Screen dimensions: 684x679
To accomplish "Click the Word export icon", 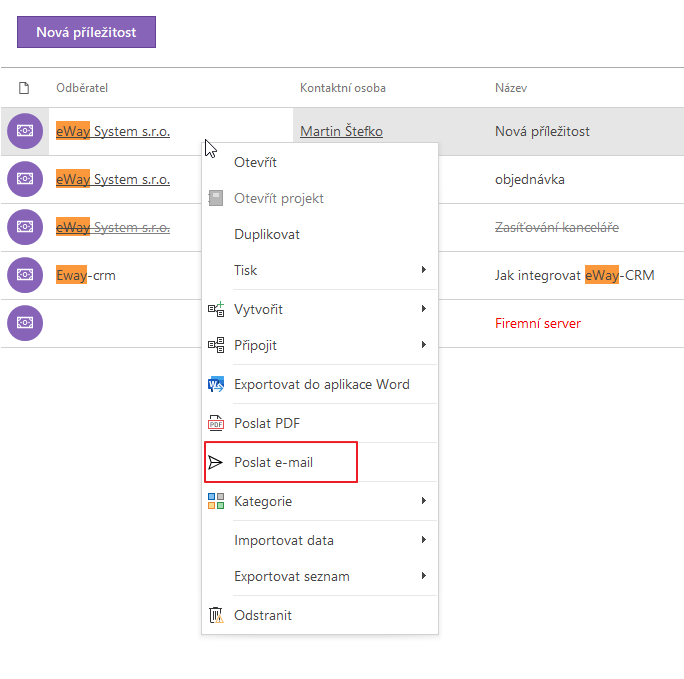I will tap(216, 384).
